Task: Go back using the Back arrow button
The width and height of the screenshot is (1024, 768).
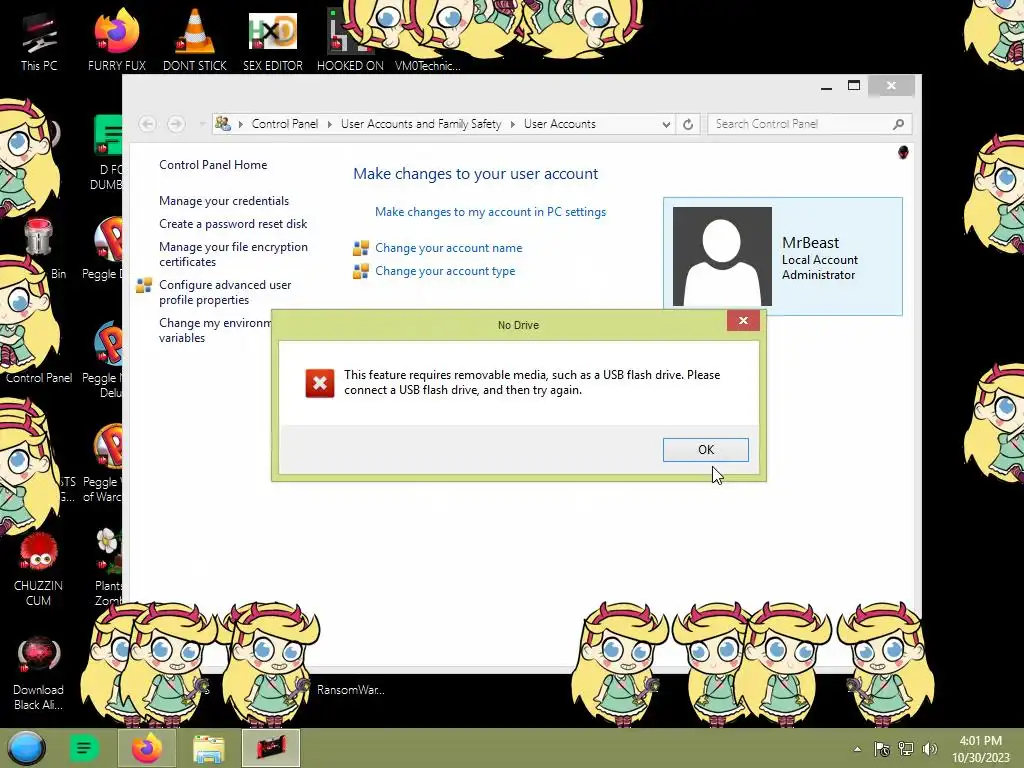Action: [x=148, y=124]
